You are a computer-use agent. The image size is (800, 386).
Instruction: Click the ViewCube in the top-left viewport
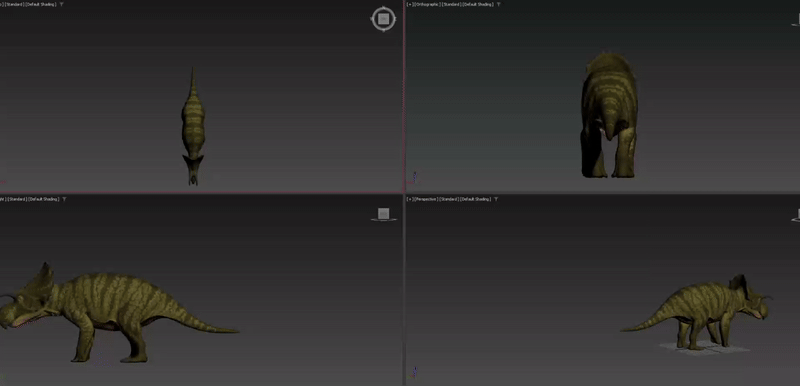[x=384, y=19]
